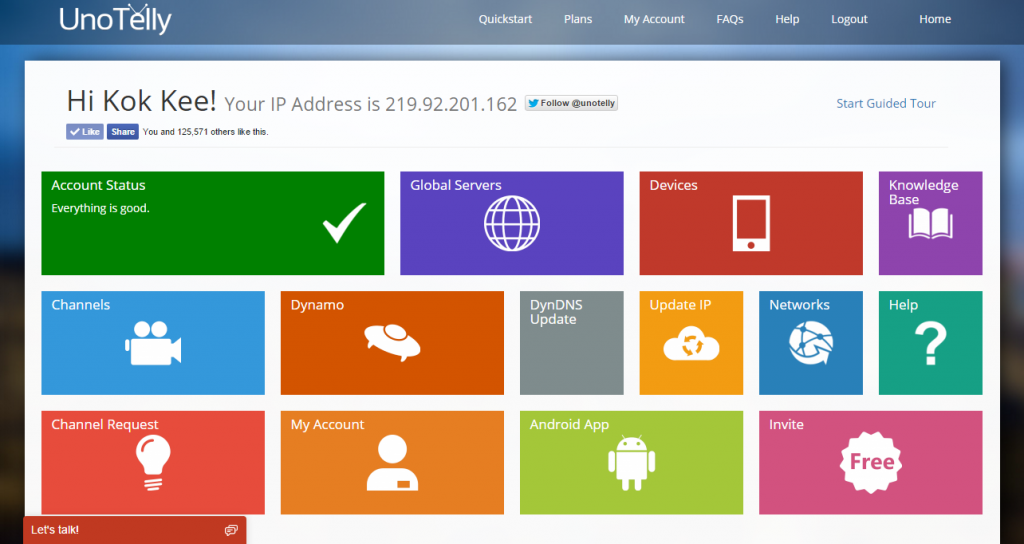Click the IP address 219.92.201.162 text
The width and height of the screenshot is (1024, 544).
451,104
